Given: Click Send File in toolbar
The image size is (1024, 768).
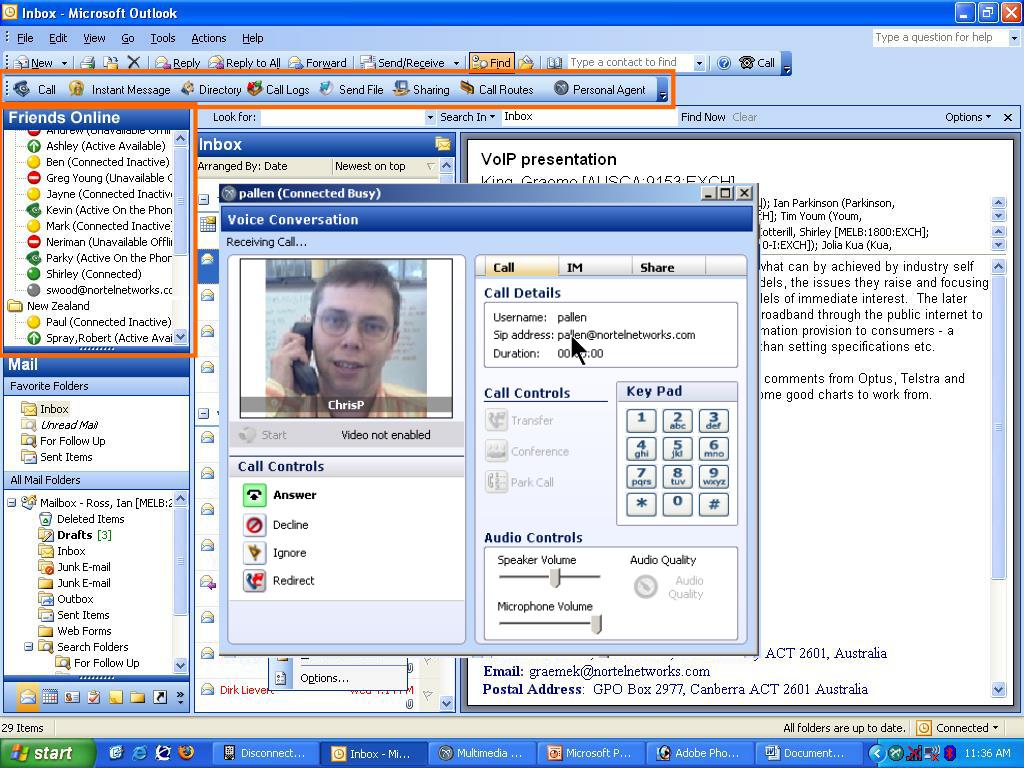Looking at the screenshot, I should point(351,89).
